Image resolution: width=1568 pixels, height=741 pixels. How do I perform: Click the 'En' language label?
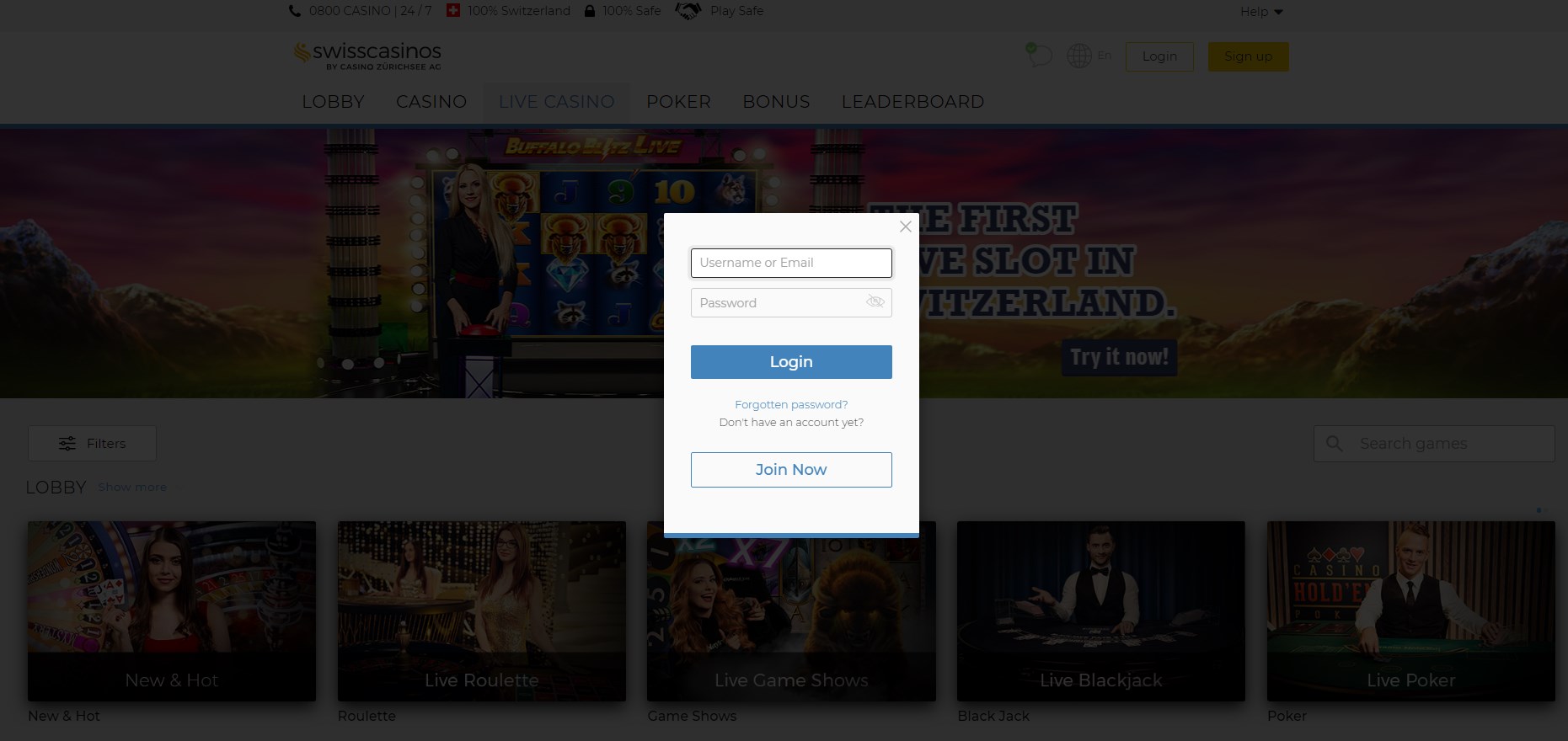[1105, 56]
